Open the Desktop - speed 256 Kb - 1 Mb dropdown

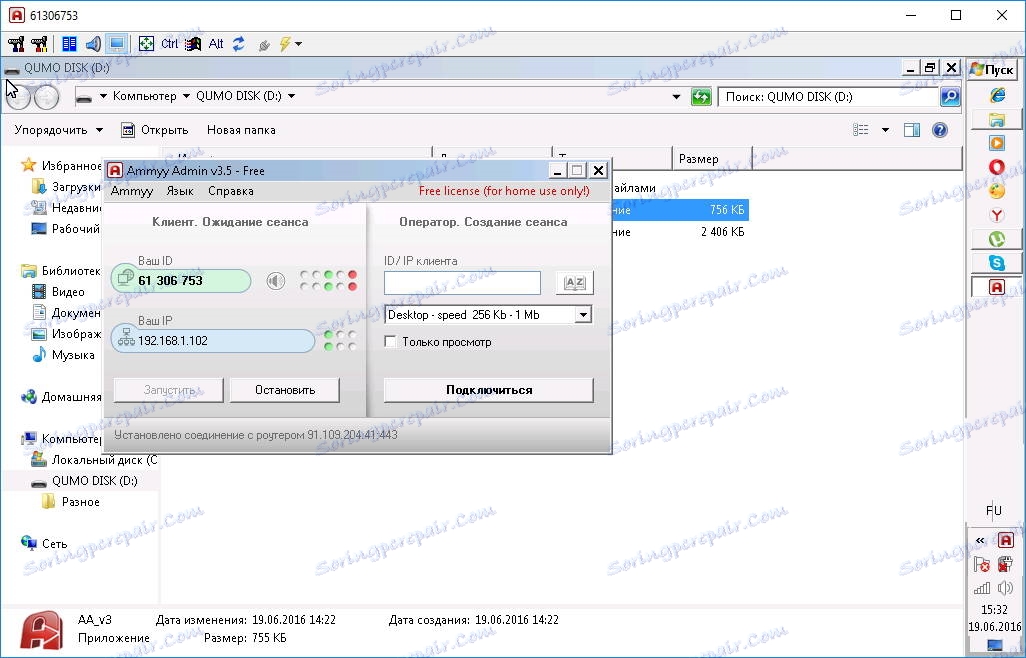point(488,315)
